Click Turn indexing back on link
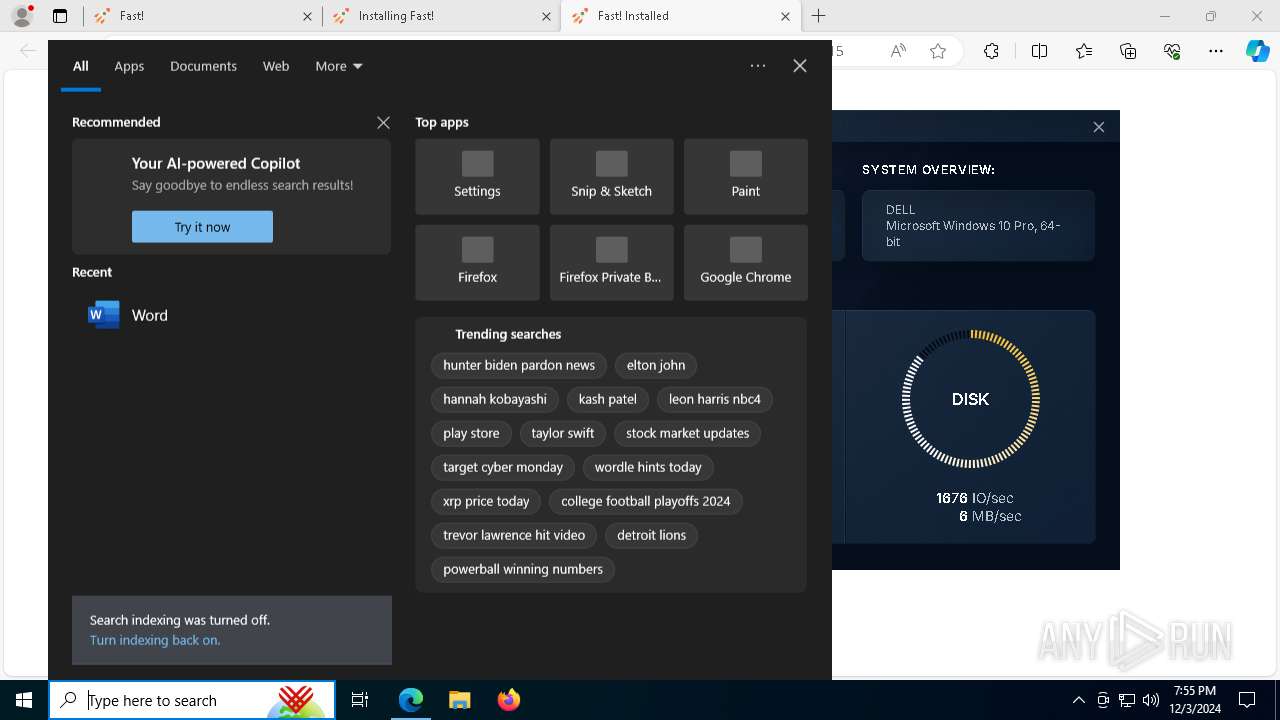Viewport: 1280px width, 720px height. pos(155,640)
